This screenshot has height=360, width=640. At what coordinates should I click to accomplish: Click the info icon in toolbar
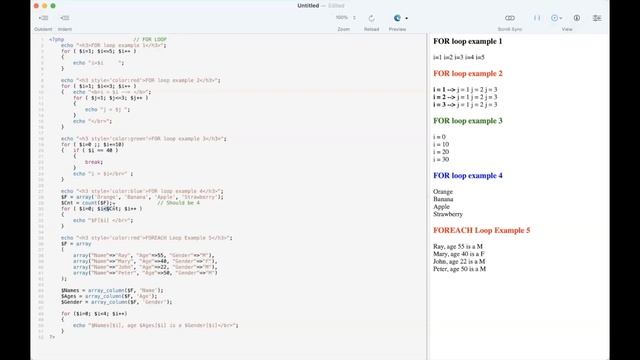click(x=577, y=18)
